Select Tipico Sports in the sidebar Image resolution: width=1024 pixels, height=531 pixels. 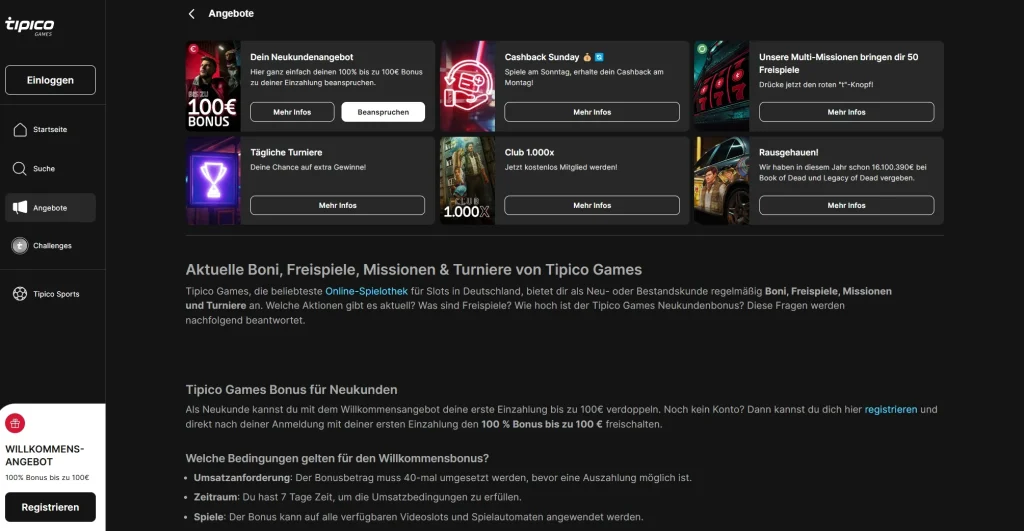coord(56,294)
